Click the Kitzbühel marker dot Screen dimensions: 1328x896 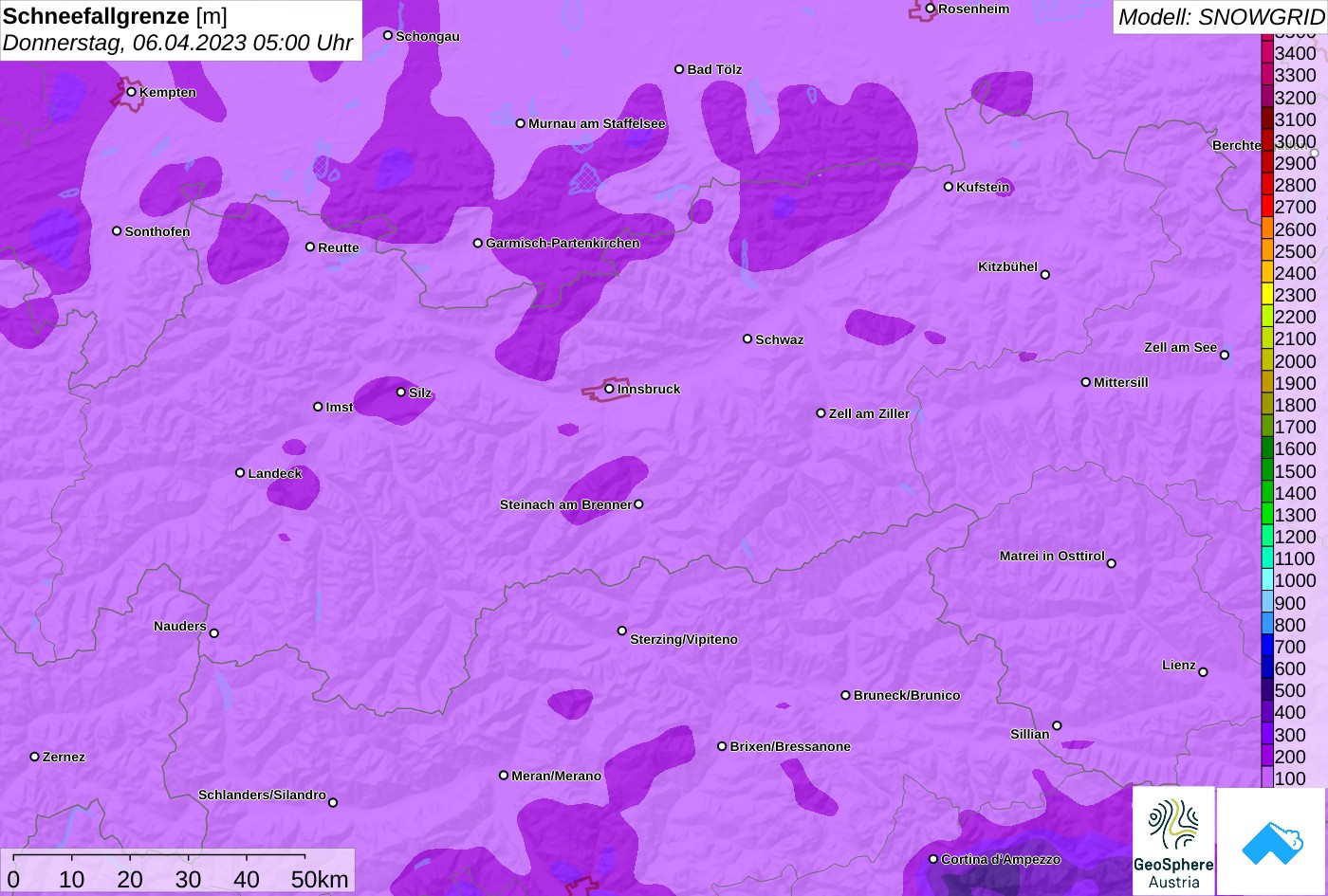point(1045,275)
